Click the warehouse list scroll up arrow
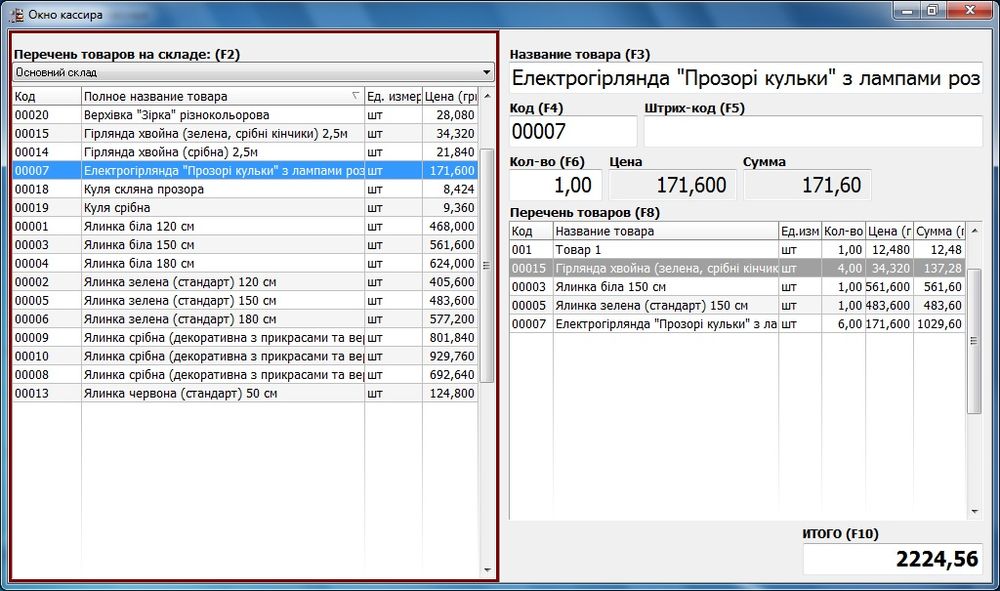1000x591 pixels. point(487,96)
